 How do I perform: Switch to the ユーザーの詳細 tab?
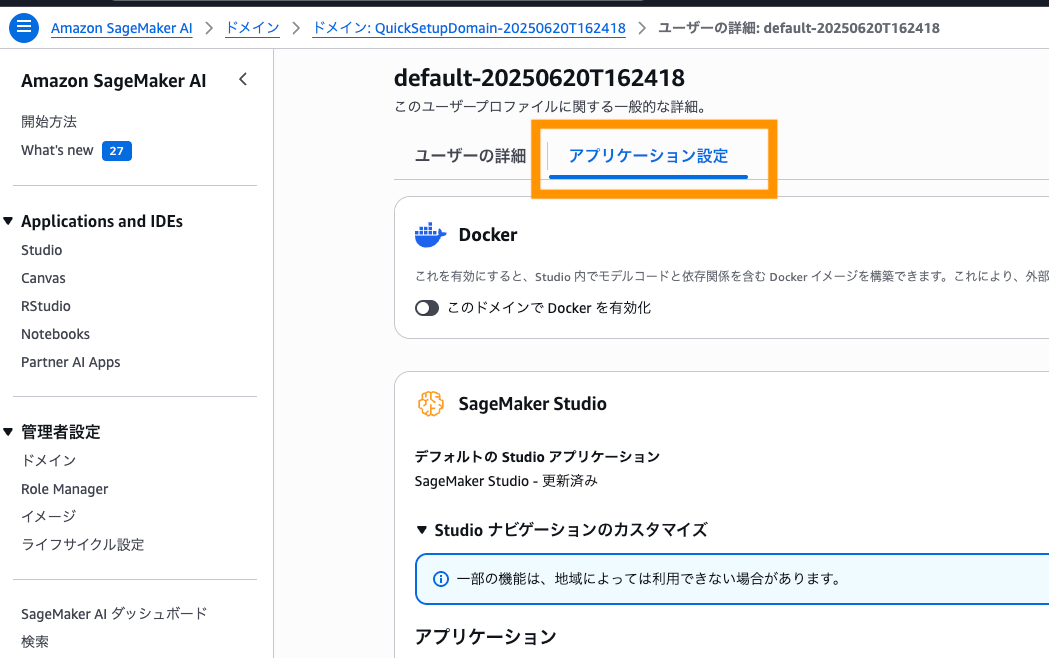point(470,156)
